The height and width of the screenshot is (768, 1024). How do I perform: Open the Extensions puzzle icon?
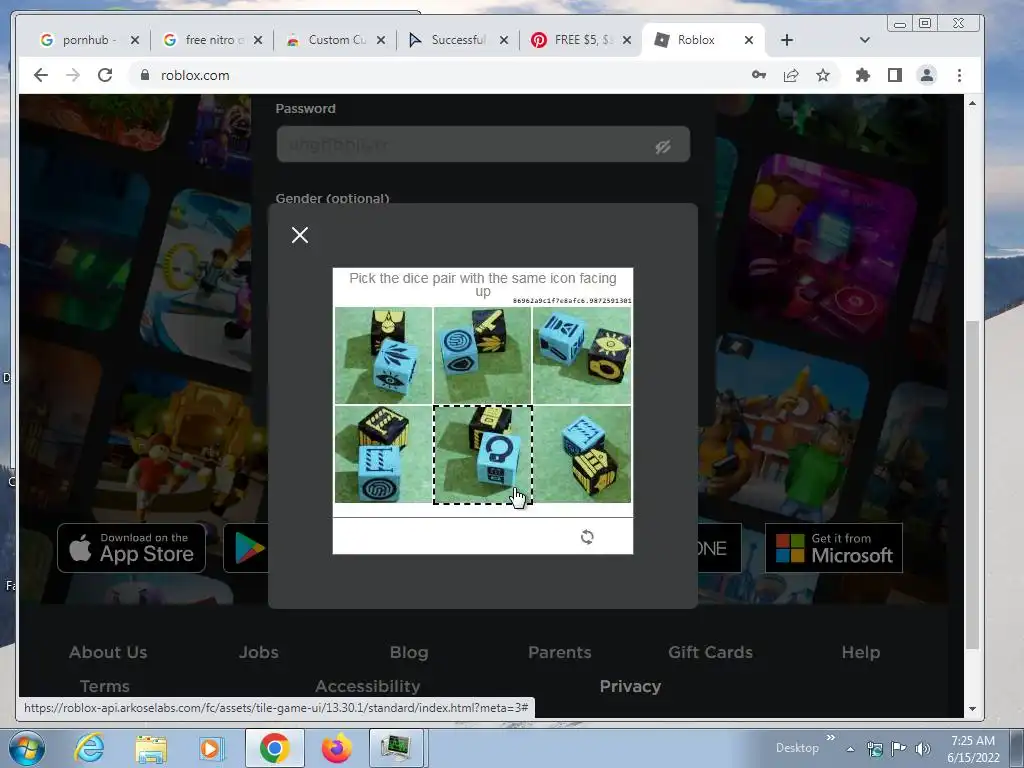click(863, 75)
